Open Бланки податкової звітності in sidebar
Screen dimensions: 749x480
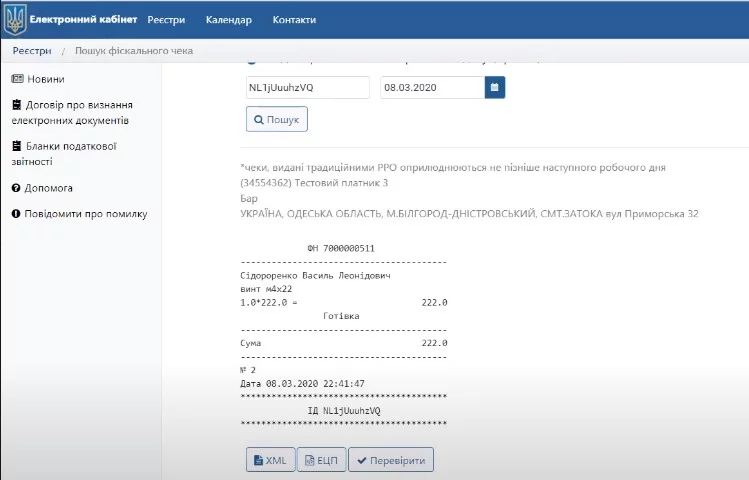point(64,154)
